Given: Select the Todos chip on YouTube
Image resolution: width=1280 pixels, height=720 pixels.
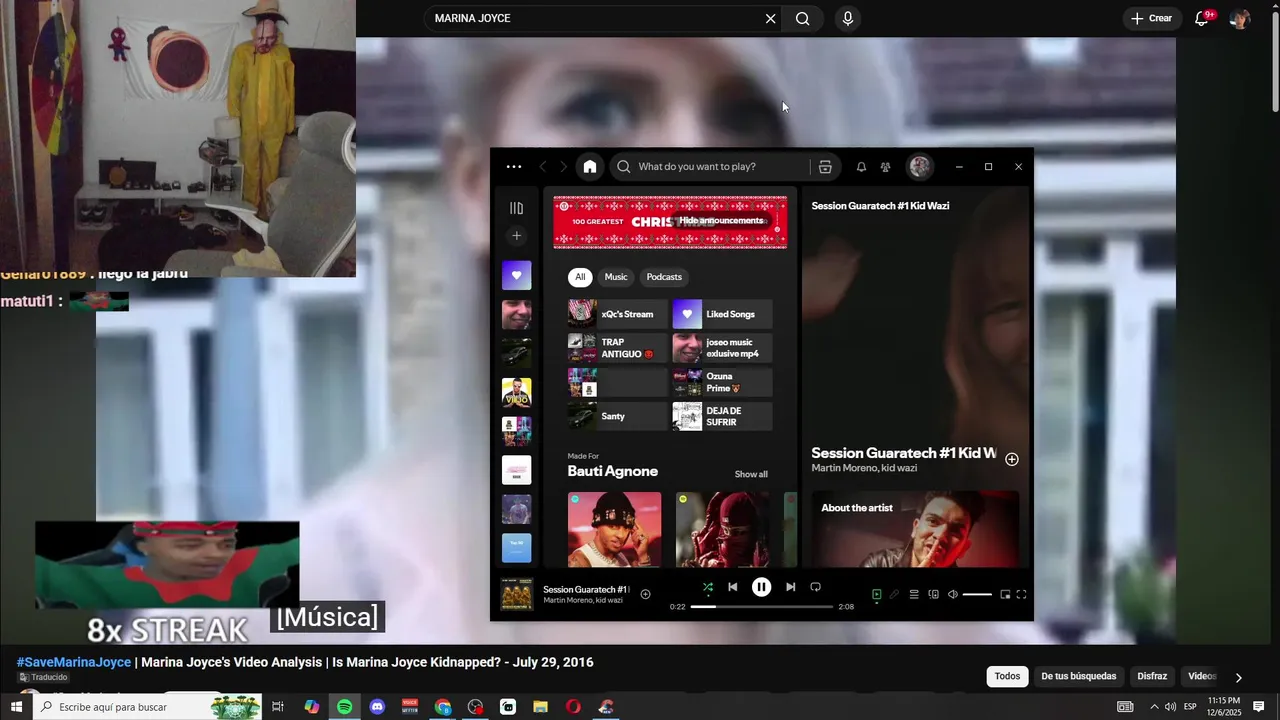Looking at the screenshot, I should pyautogui.click(x=1008, y=676).
